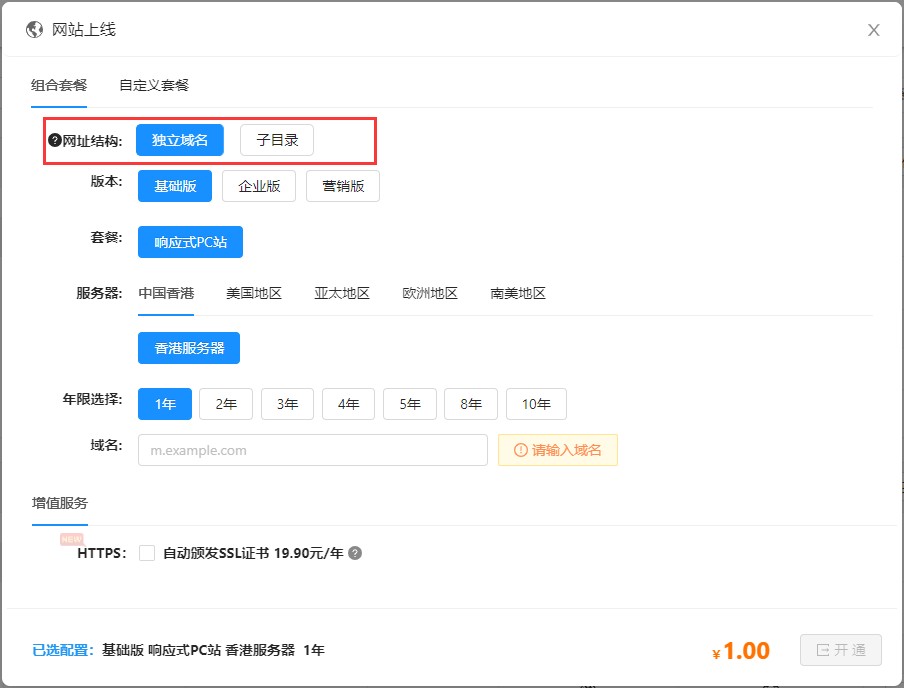The height and width of the screenshot is (688, 904).
Task: Enable 自动颁发SSL证书 checkbox
Action: coord(147,553)
